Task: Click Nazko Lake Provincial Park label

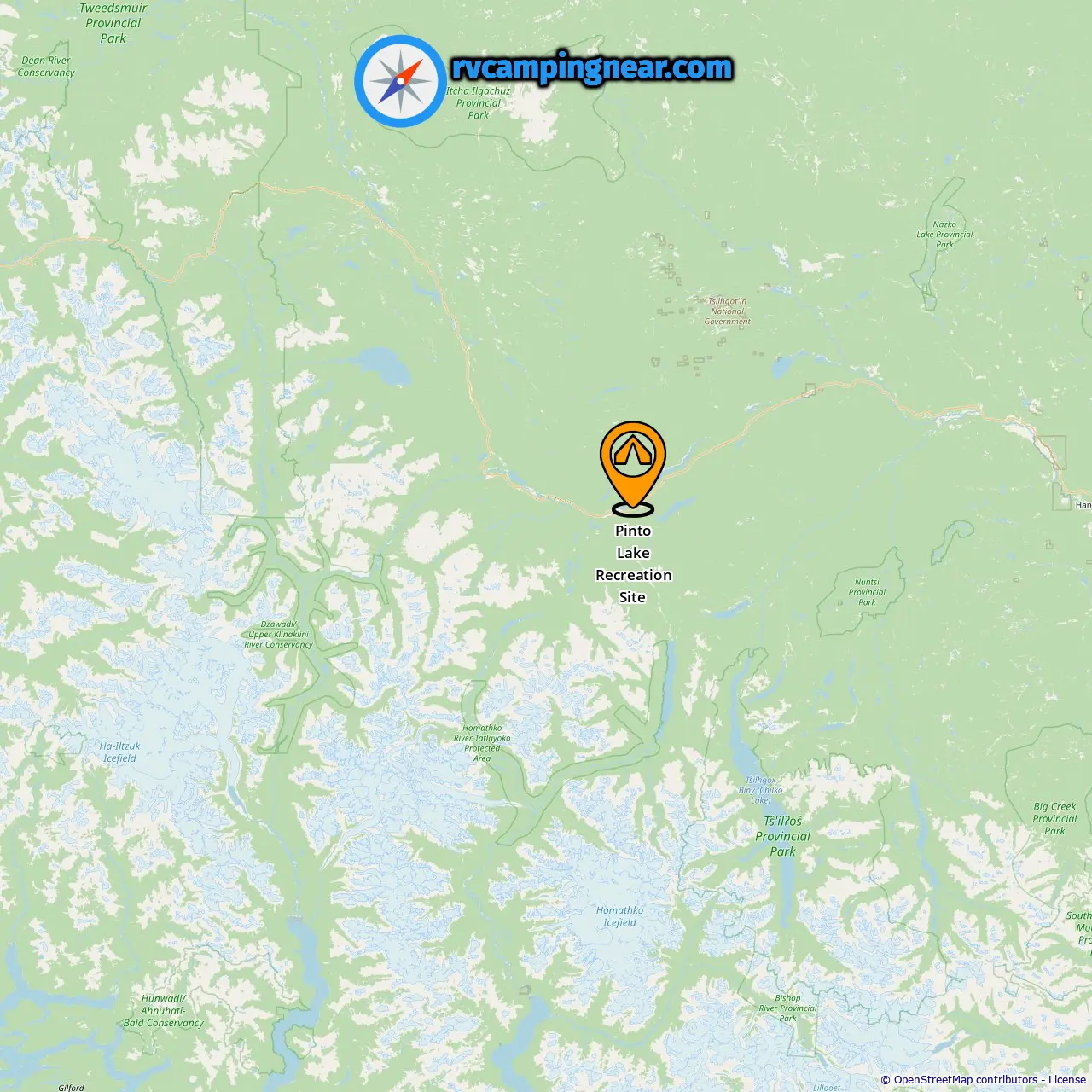Action: click(944, 235)
